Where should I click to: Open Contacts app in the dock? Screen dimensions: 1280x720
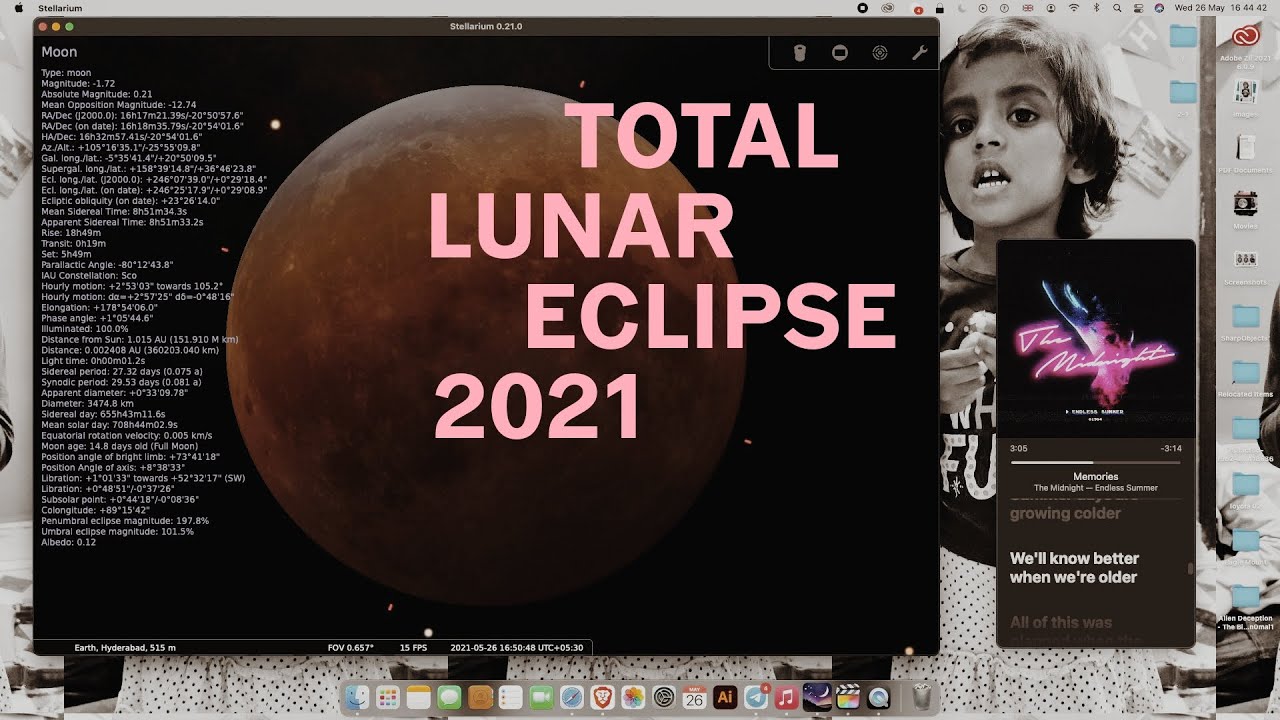pos(480,697)
